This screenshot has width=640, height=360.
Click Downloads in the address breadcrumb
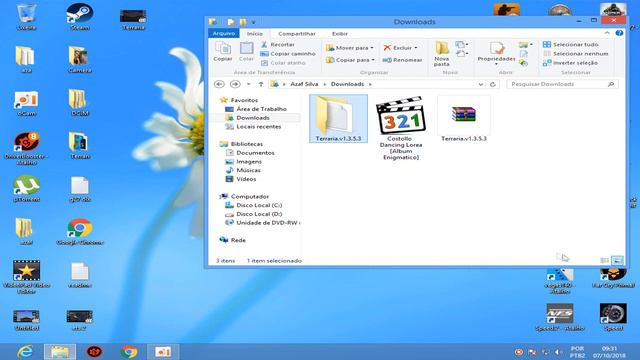[347, 84]
